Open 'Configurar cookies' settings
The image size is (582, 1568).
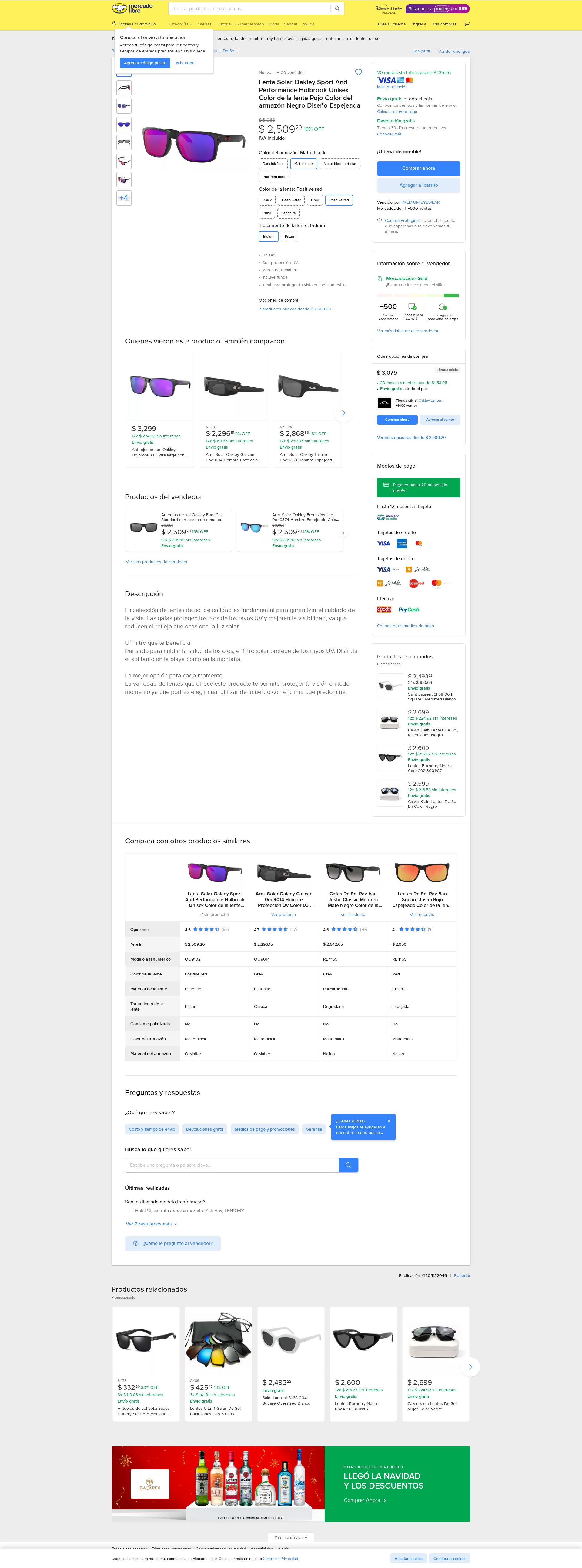pyautogui.click(x=450, y=1558)
